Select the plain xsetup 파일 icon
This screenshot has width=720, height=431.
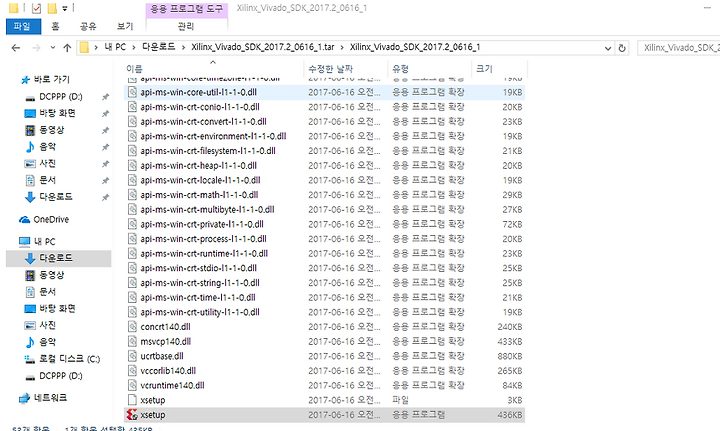click(132, 400)
